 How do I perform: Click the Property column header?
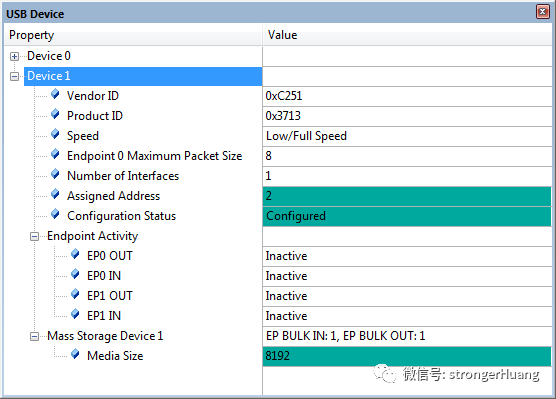[x=133, y=35]
